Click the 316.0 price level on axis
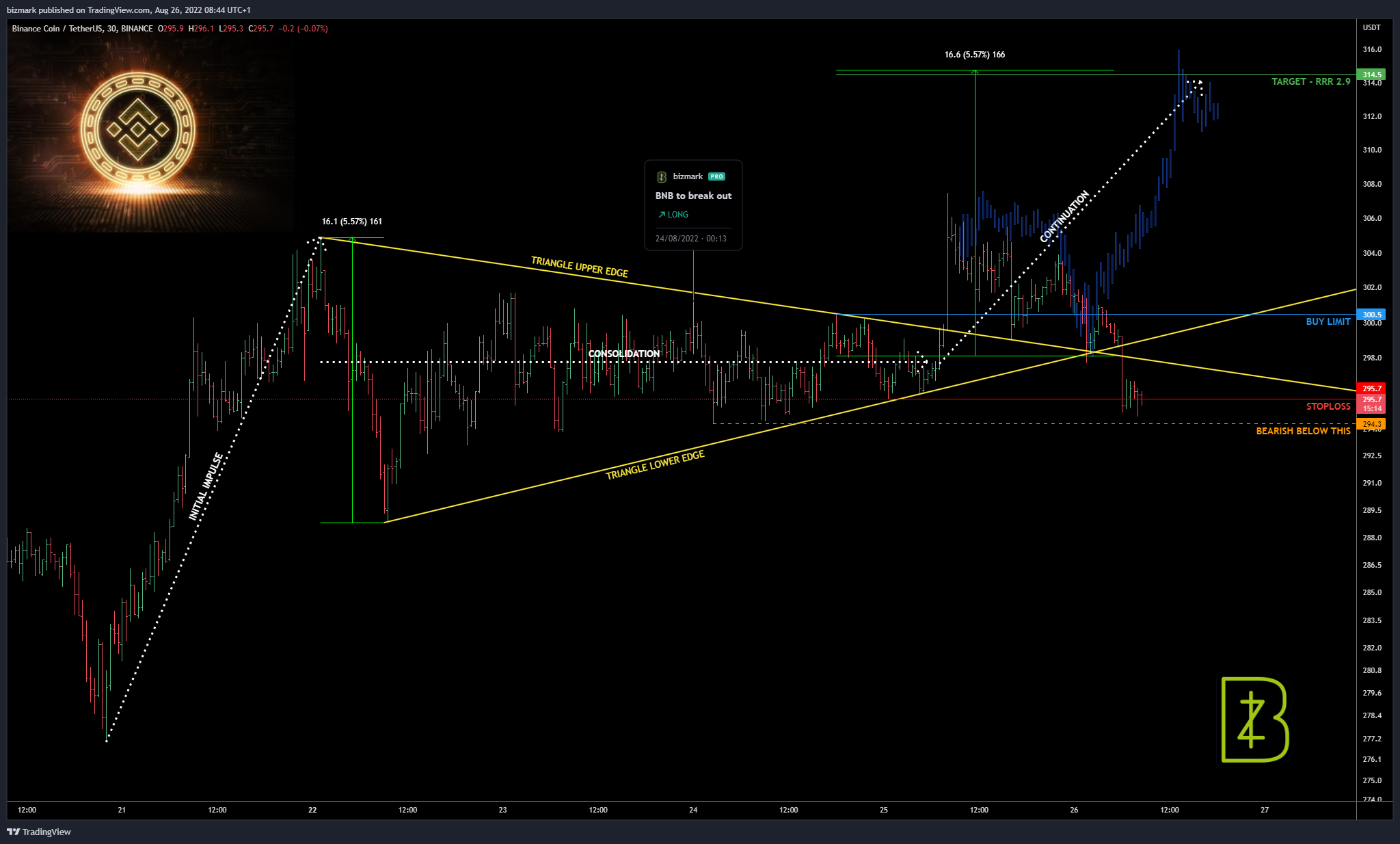The width and height of the screenshot is (1400, 844). coord(1372,49)
